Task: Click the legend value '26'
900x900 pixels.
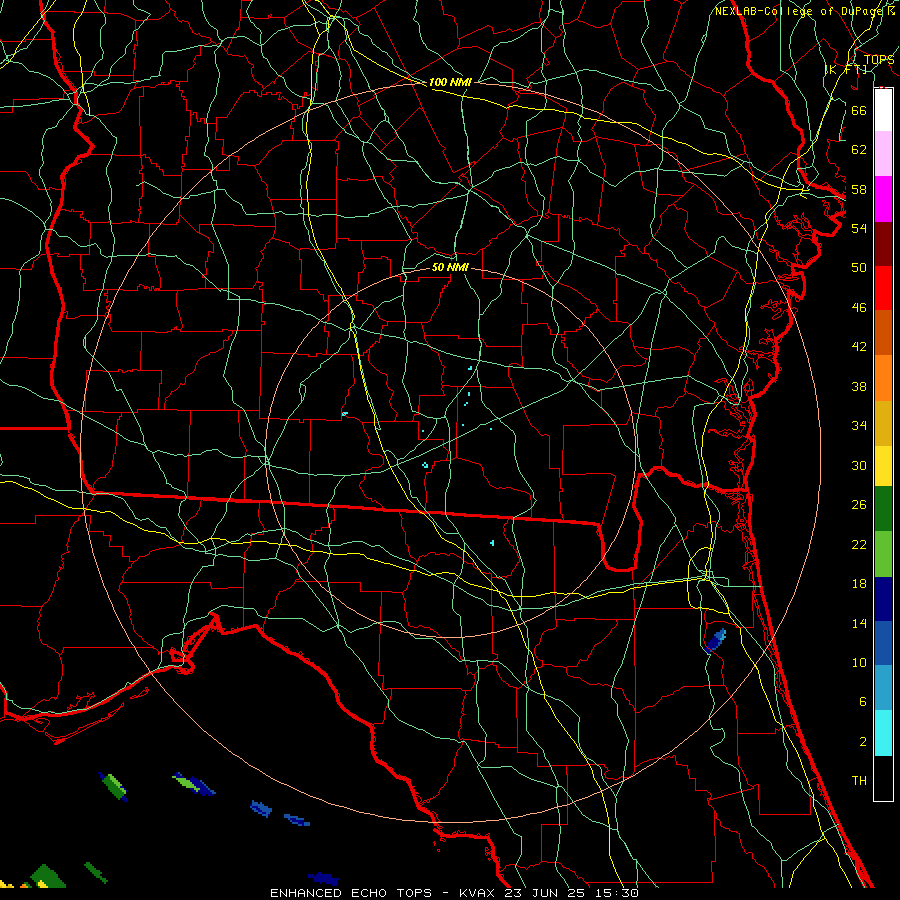Action: pos(859,505)
